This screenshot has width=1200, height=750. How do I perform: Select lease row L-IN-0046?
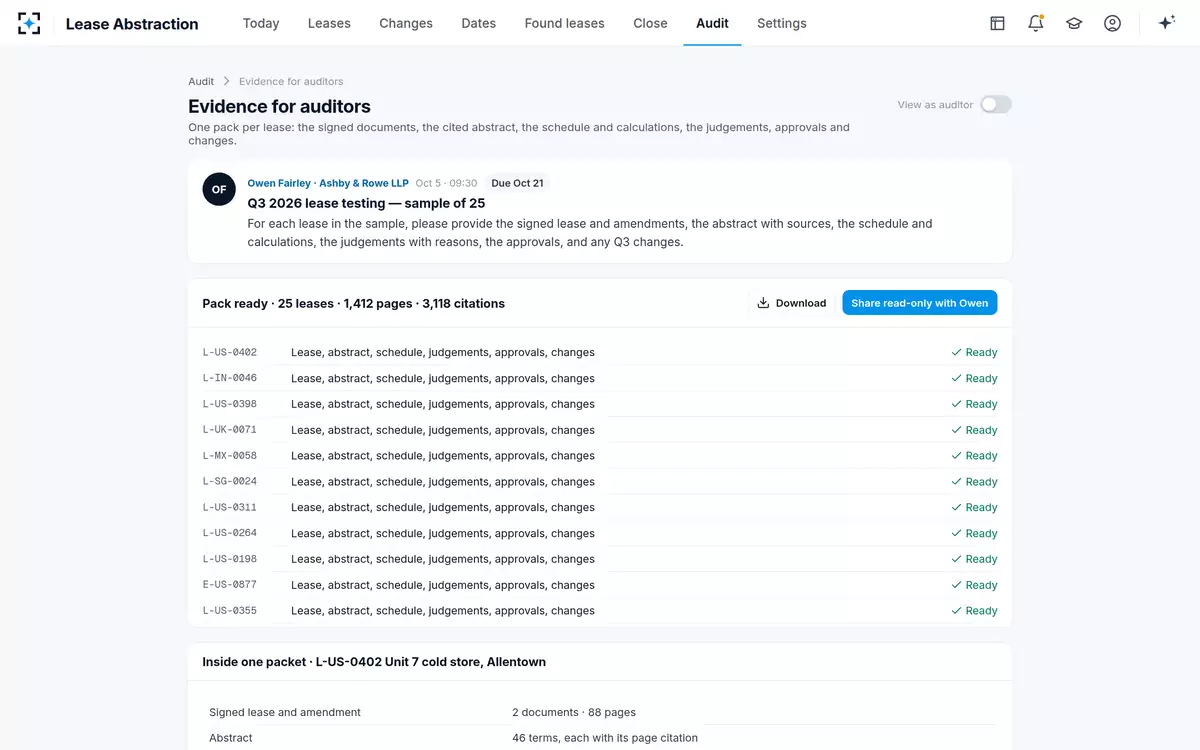click(600, 378)
